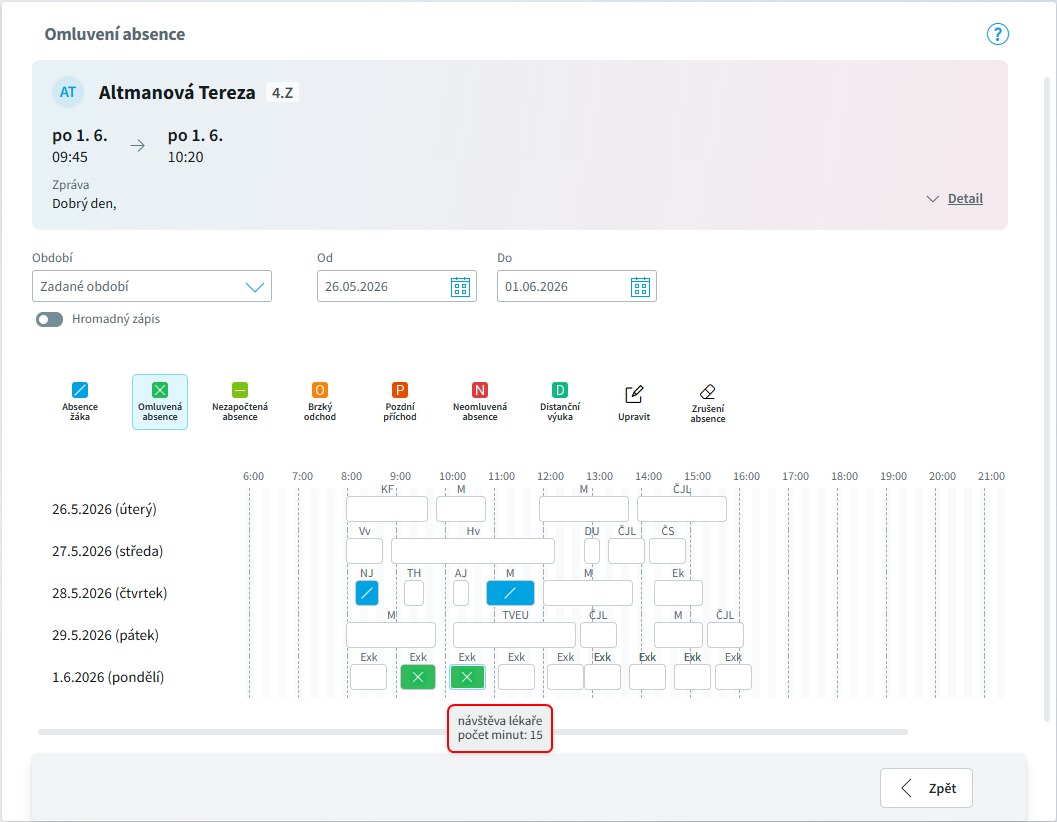Click the AT student avatar
1057x822 pixels.
click(68, 92)
